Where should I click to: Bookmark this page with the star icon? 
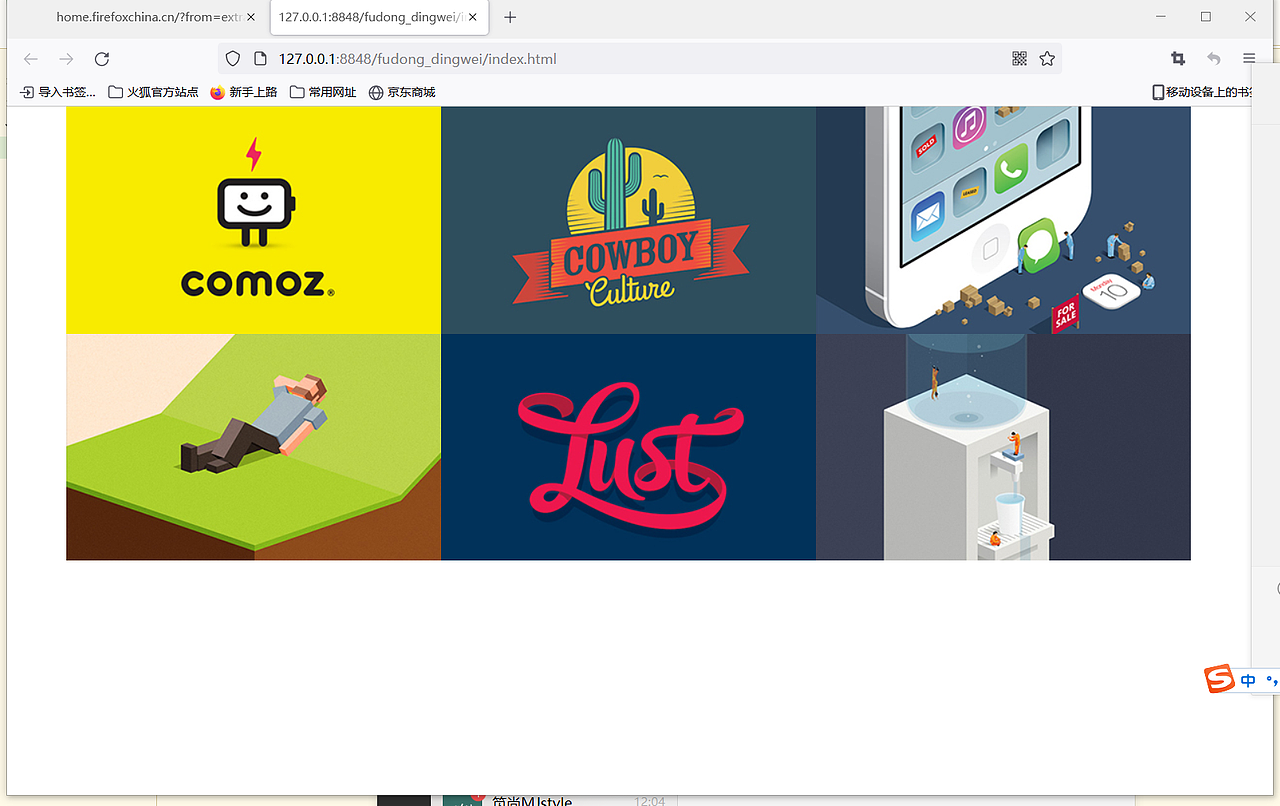1047,59
